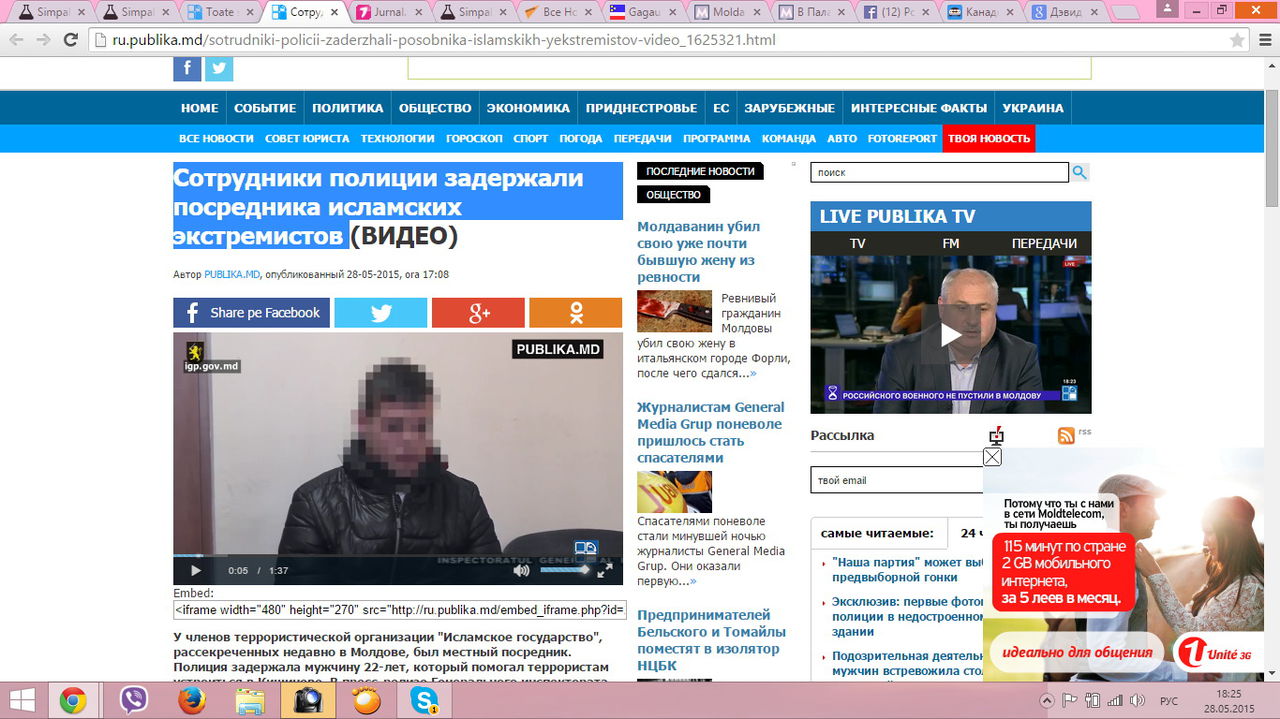Screen dimensions: 1280x719
Task: Open the СОБЫТИЕ section
Action: point(265,108)
